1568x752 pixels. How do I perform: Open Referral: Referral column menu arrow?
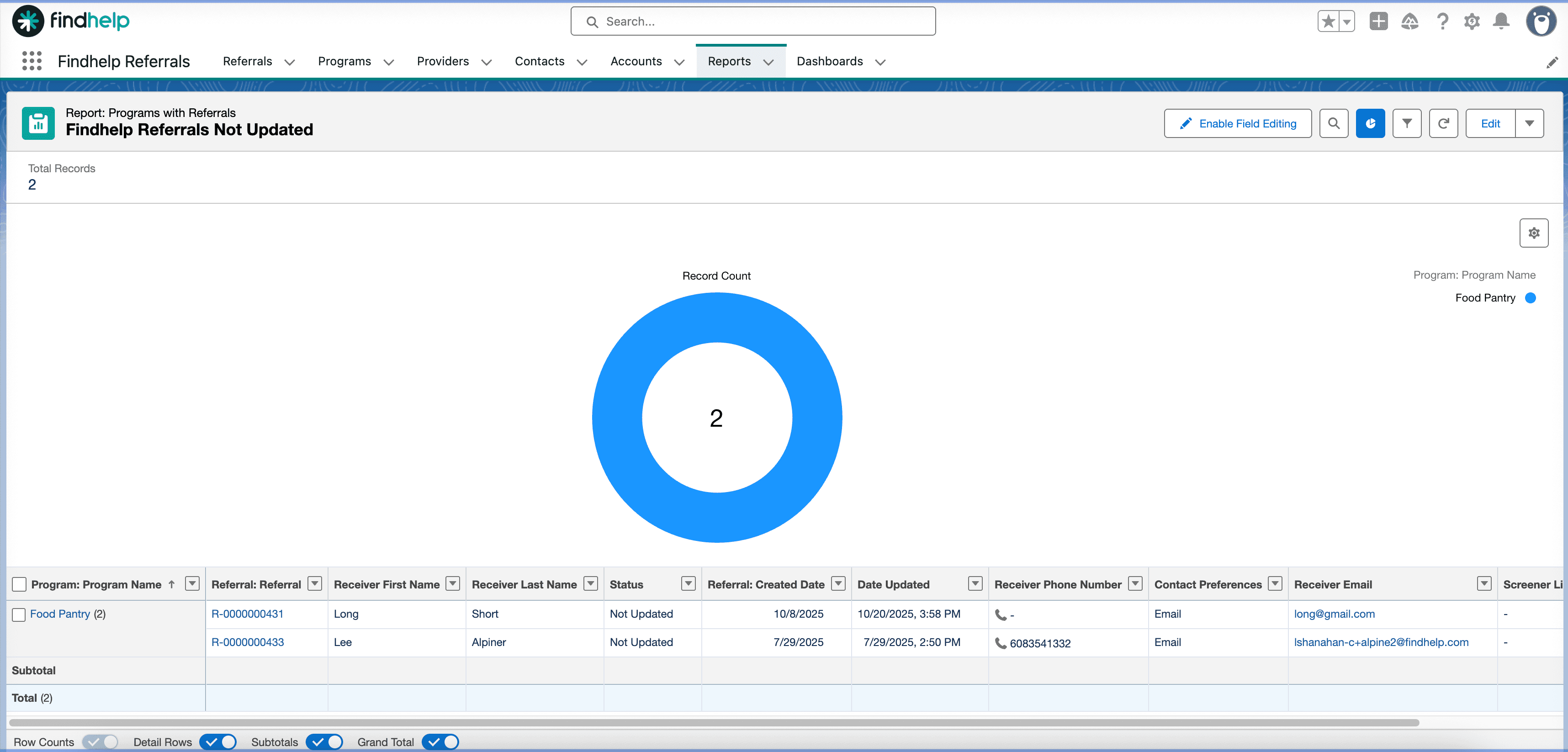pyautogui.click(x=315, y=583)
